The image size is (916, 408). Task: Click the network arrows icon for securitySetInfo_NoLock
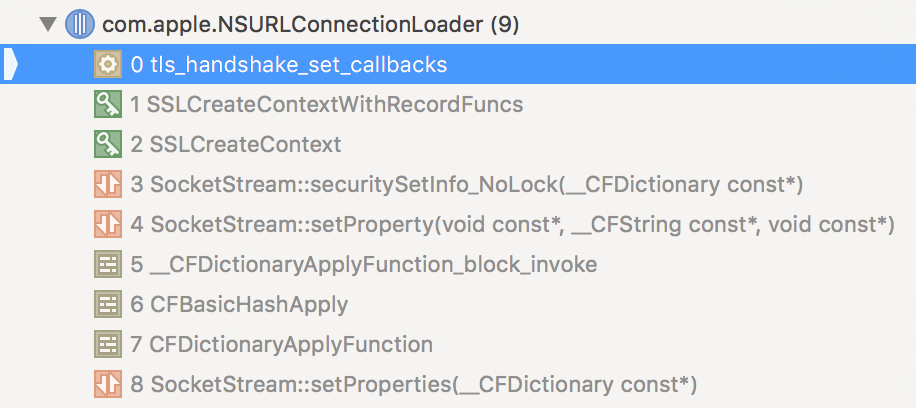coord(106,185)
